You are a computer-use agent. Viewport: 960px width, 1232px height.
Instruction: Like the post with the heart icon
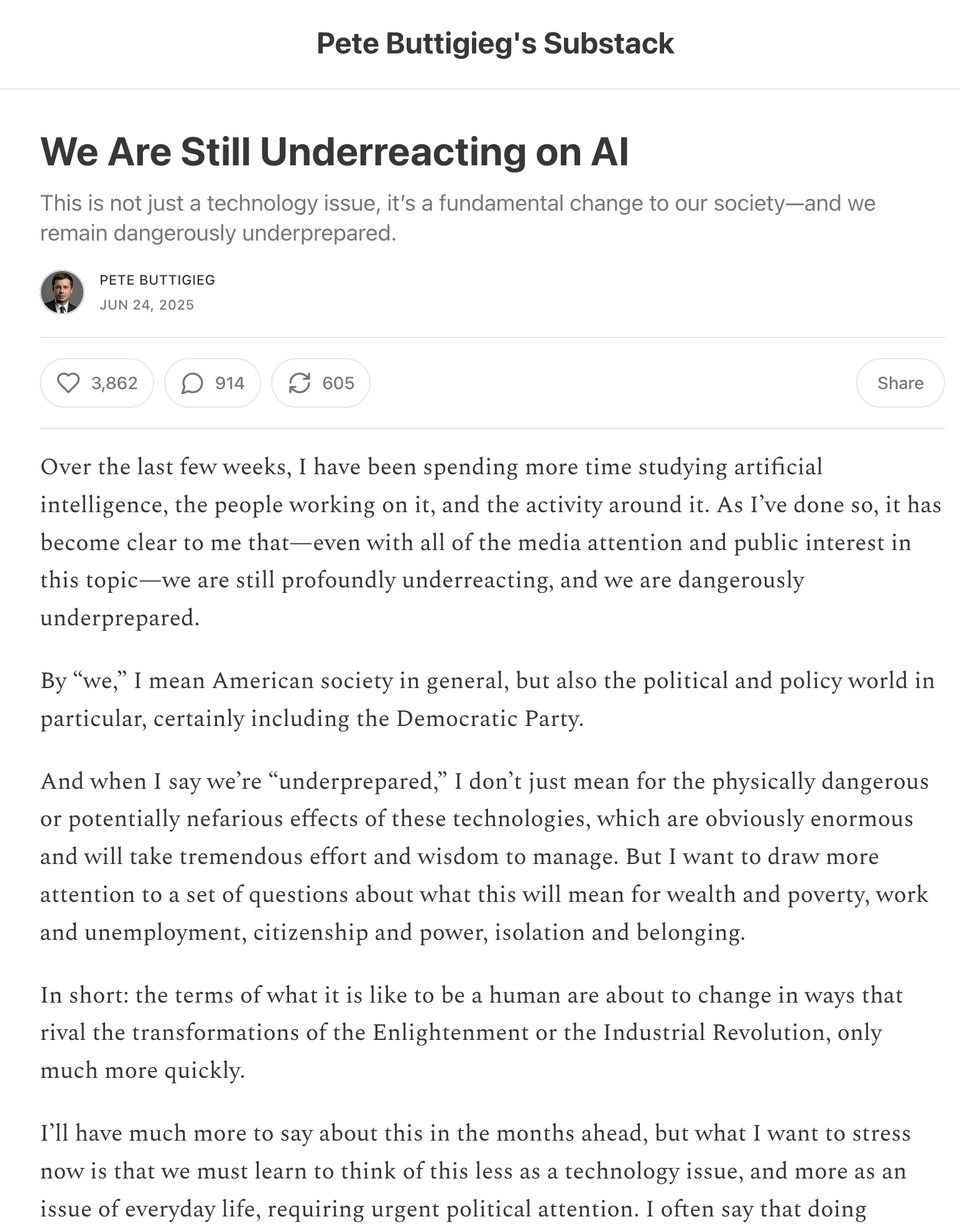68,383
